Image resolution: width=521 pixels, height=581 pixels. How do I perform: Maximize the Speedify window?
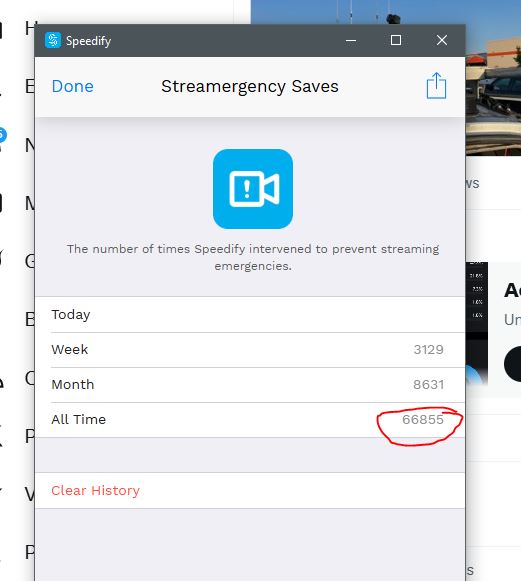[x=396, y=40]
